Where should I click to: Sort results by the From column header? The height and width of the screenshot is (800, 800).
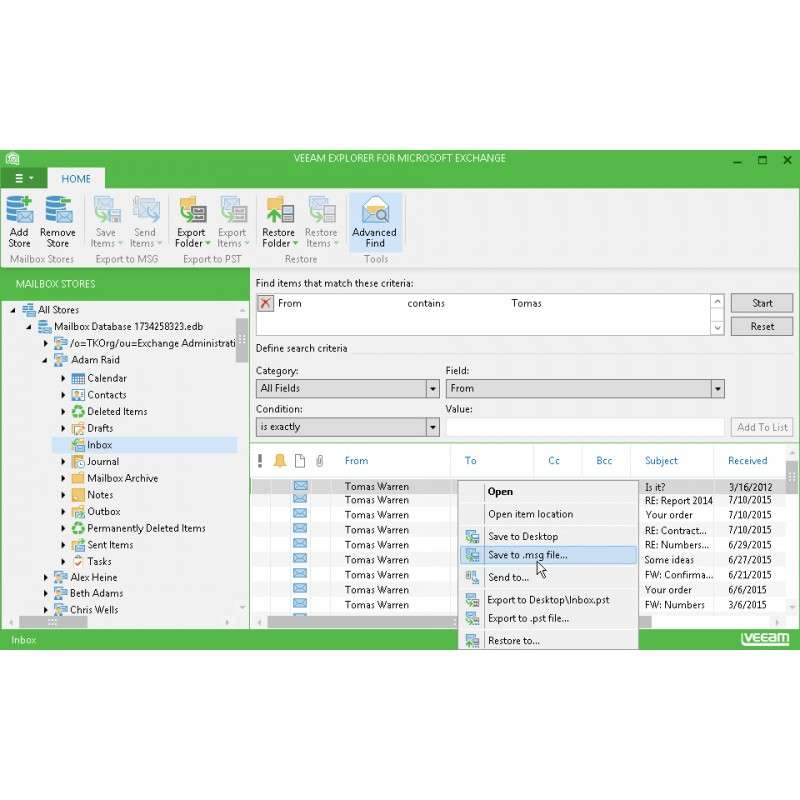[356, 461]
